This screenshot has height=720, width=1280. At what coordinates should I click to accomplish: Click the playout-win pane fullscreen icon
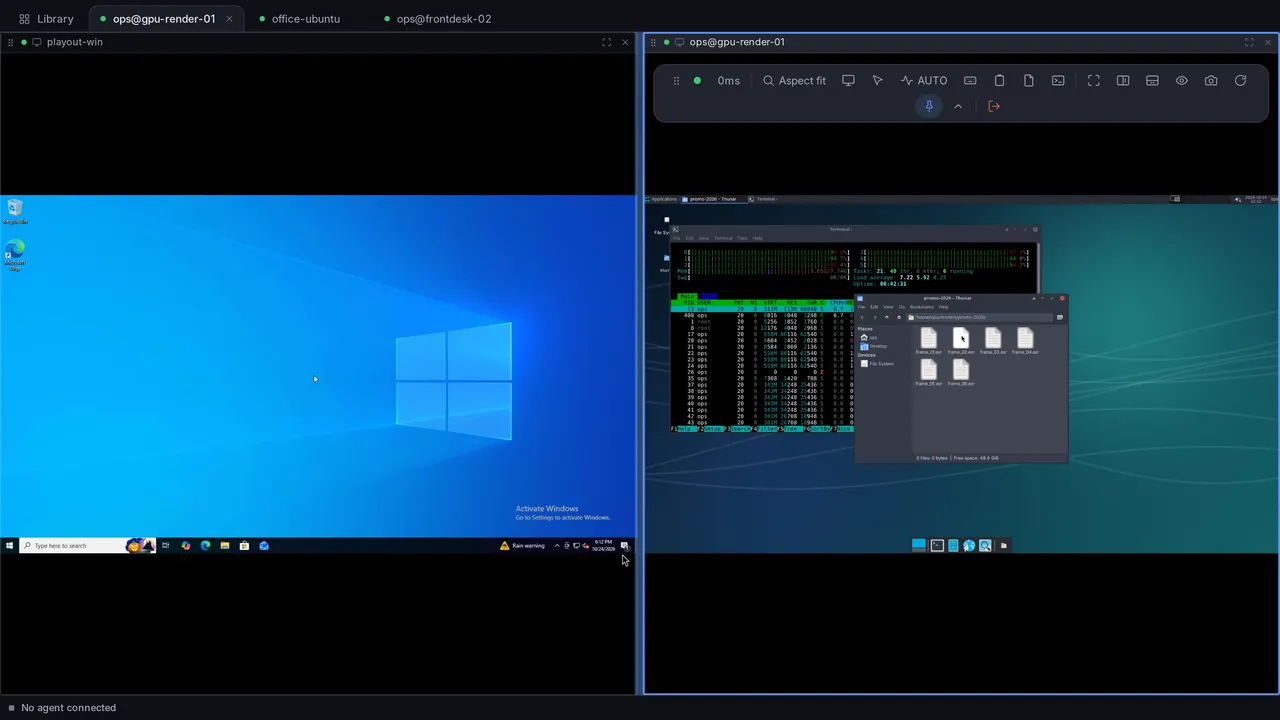(x=606, y=42)
